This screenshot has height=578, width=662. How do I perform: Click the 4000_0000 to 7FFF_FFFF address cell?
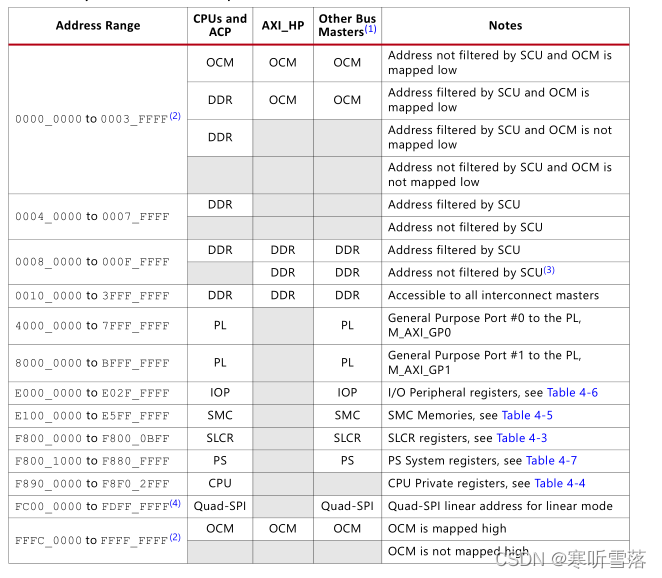click(x=92, y=326)
